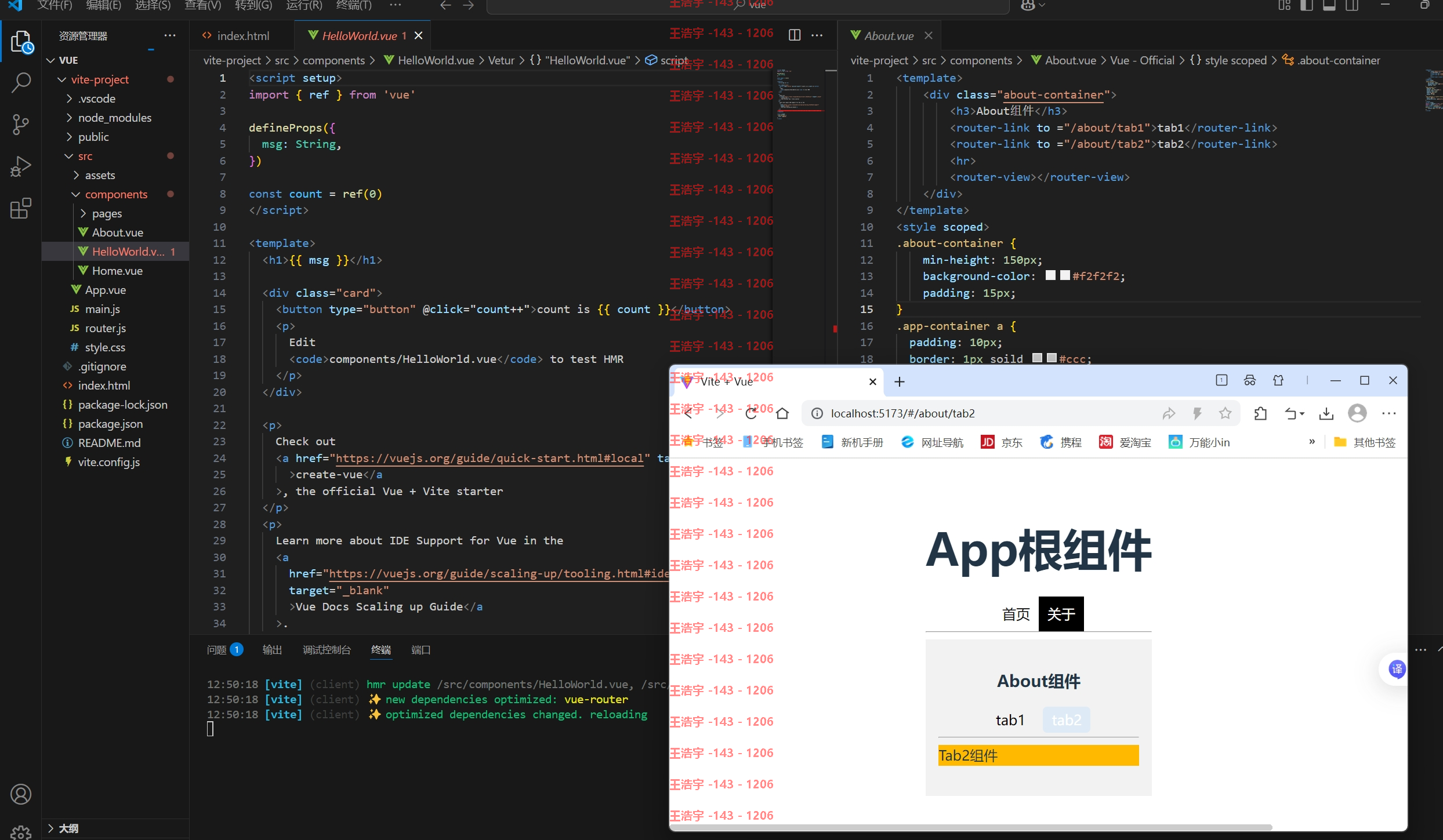Open 京东 bookmark in browser
Screen dimensions: 1443x840
[1002, 442]
